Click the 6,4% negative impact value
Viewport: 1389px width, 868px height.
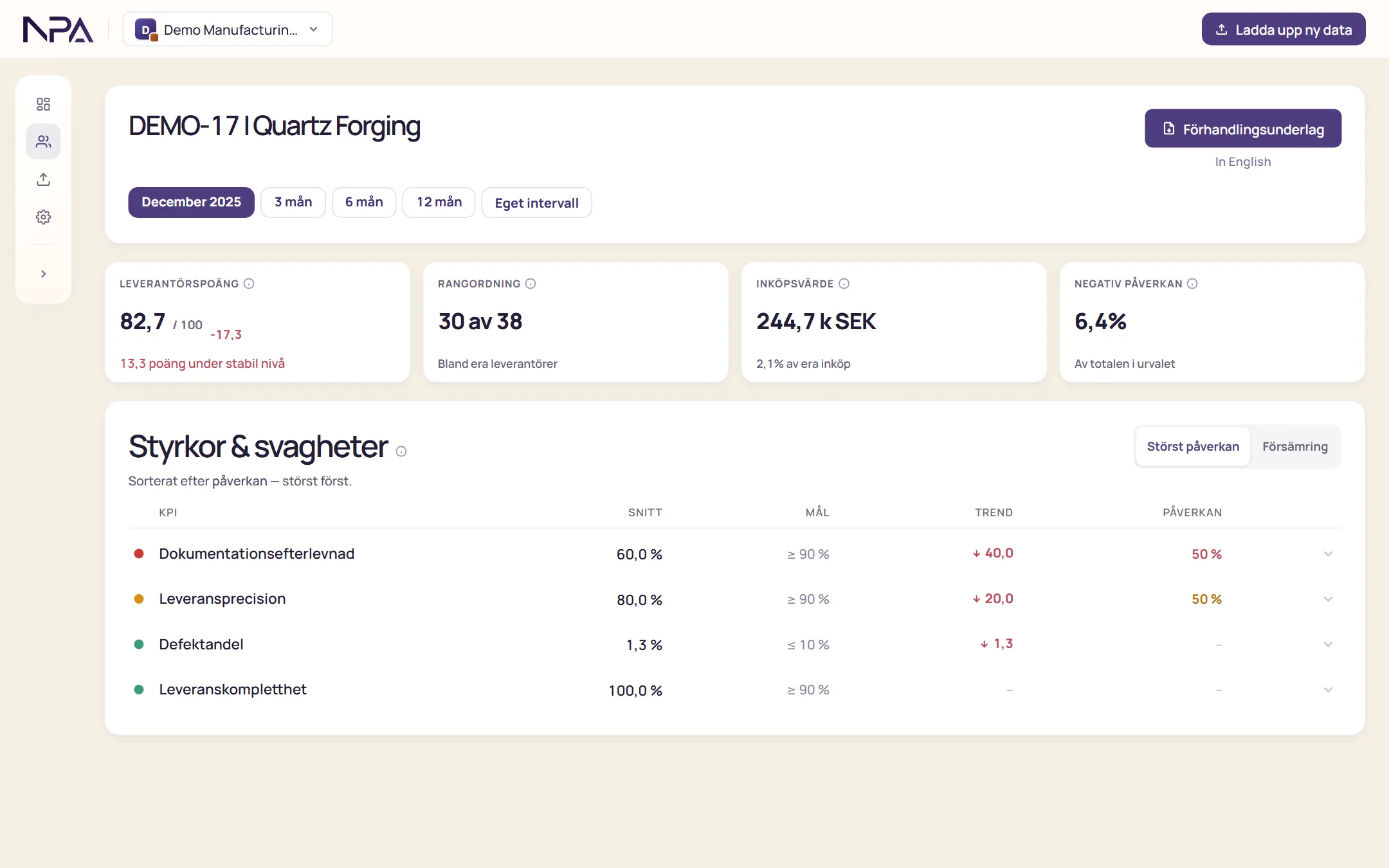point(1100,321)
